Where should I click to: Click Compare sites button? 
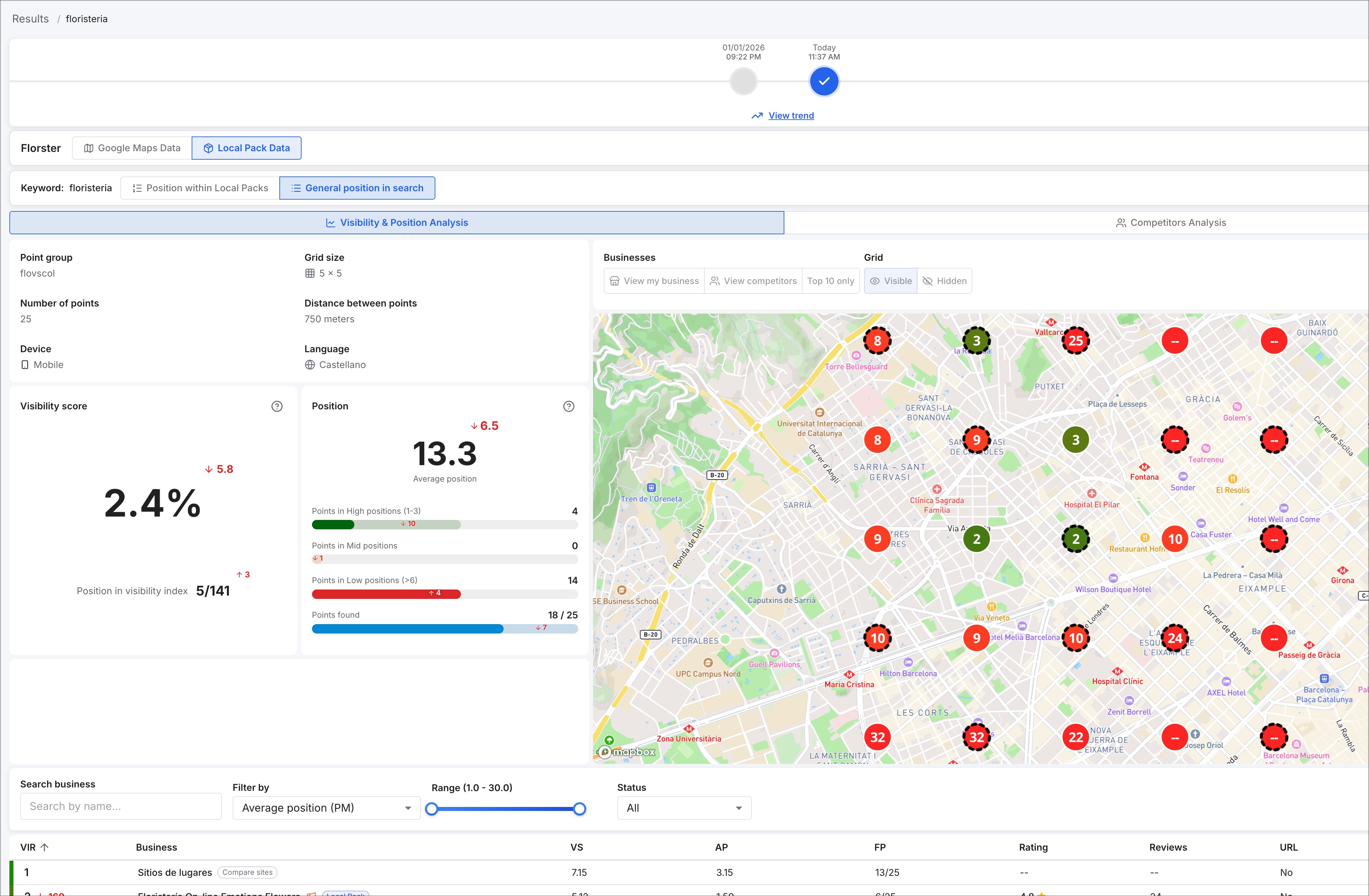coord(247,872)
